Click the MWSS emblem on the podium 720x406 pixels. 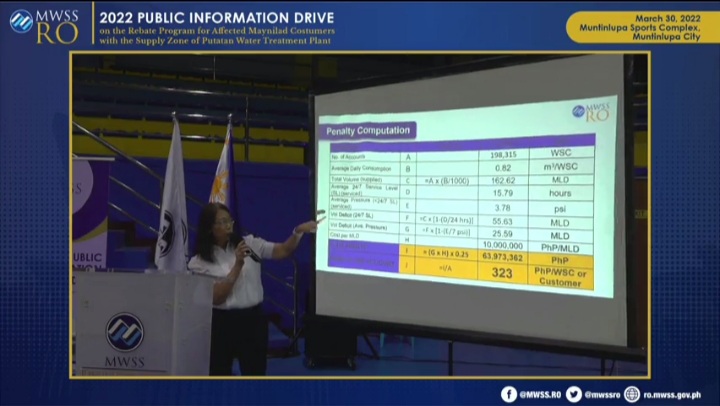[x=125, y=331]
